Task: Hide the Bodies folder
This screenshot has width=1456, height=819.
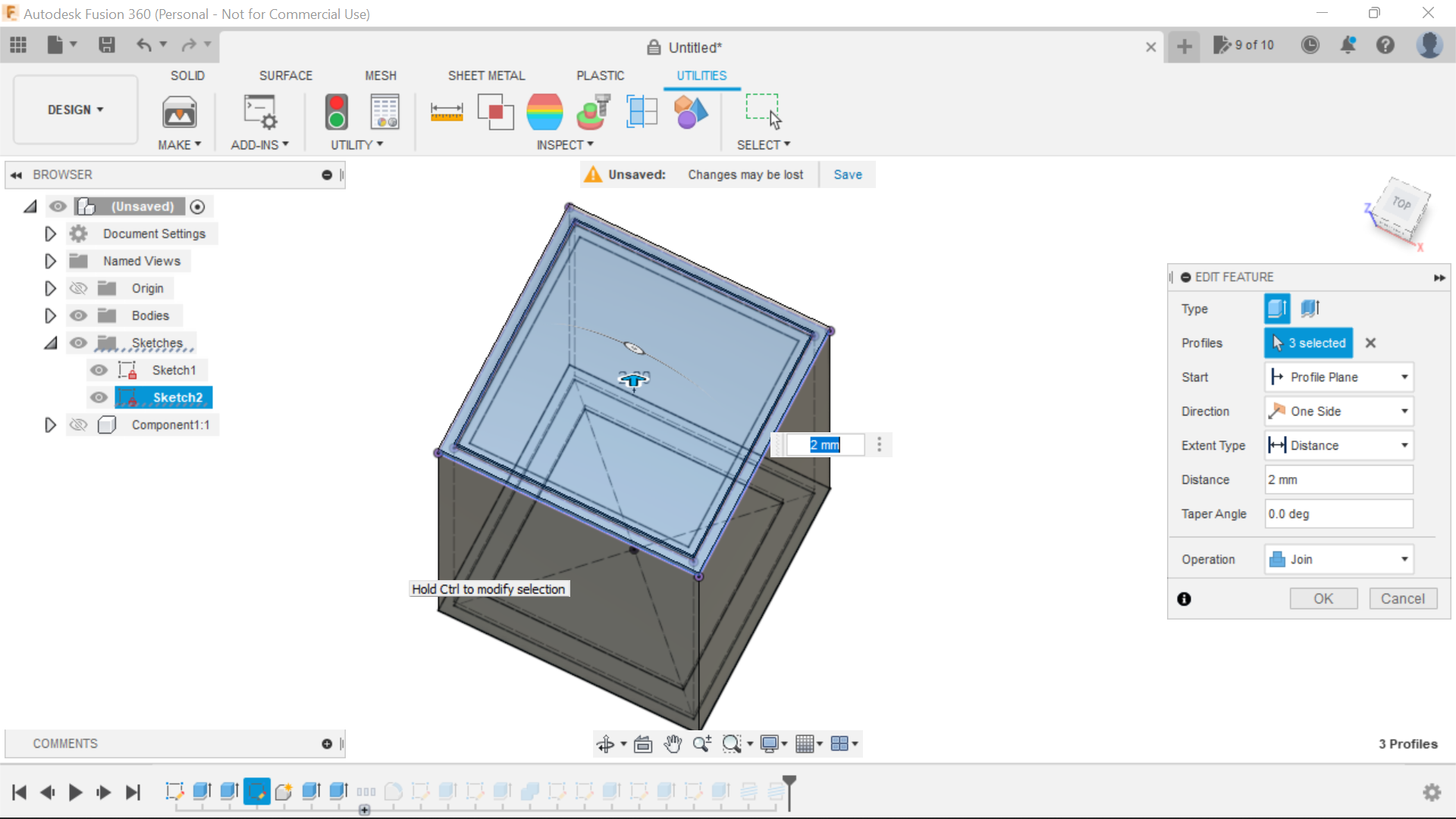Action: pyautogui.click(x=79, y=315)
